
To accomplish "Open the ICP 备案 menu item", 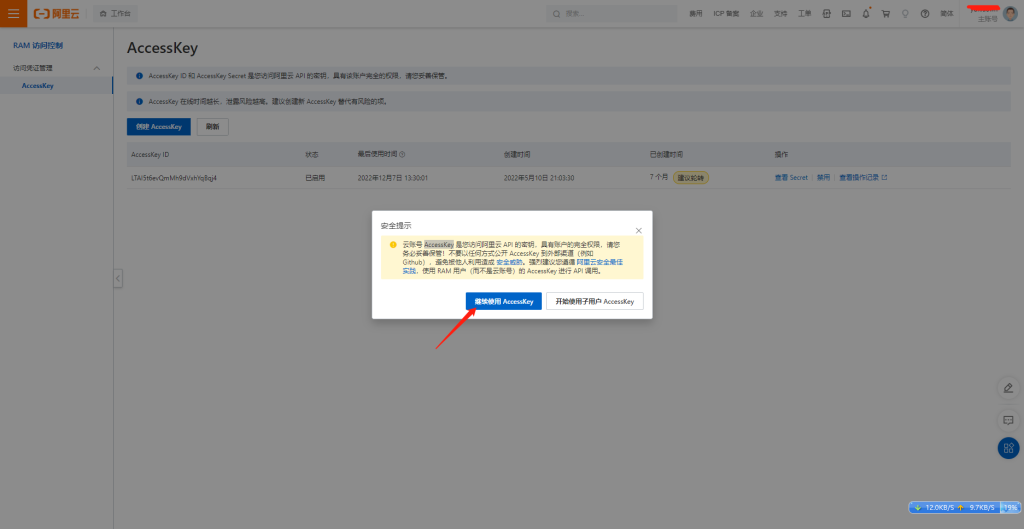I will pos(726,14).
